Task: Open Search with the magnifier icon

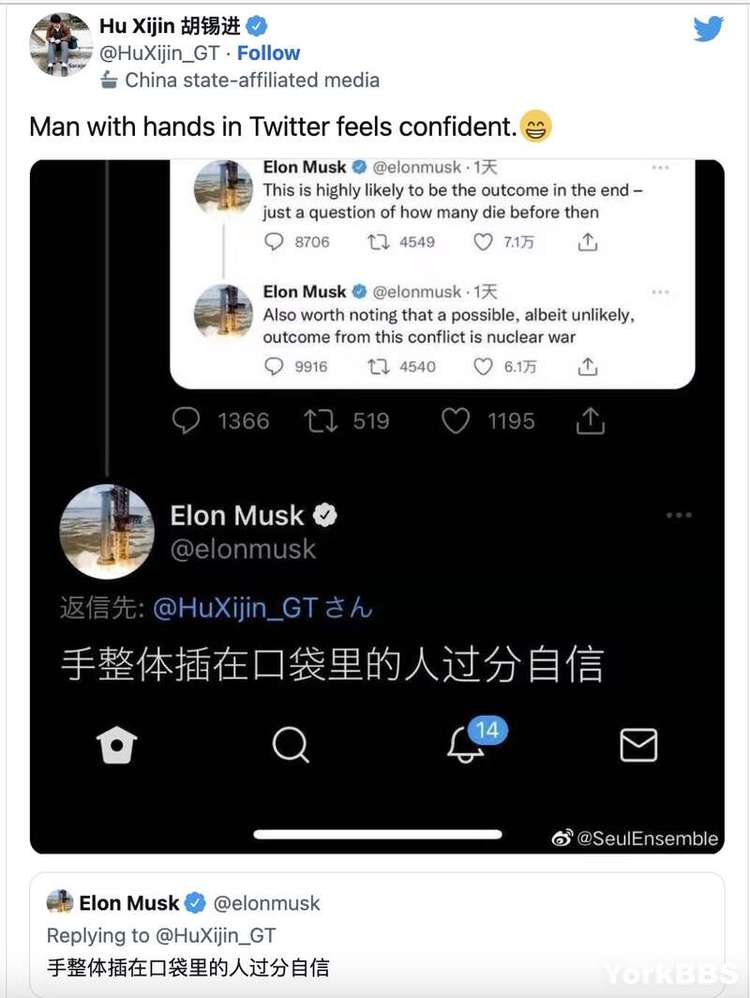Action: click(290, 744)
